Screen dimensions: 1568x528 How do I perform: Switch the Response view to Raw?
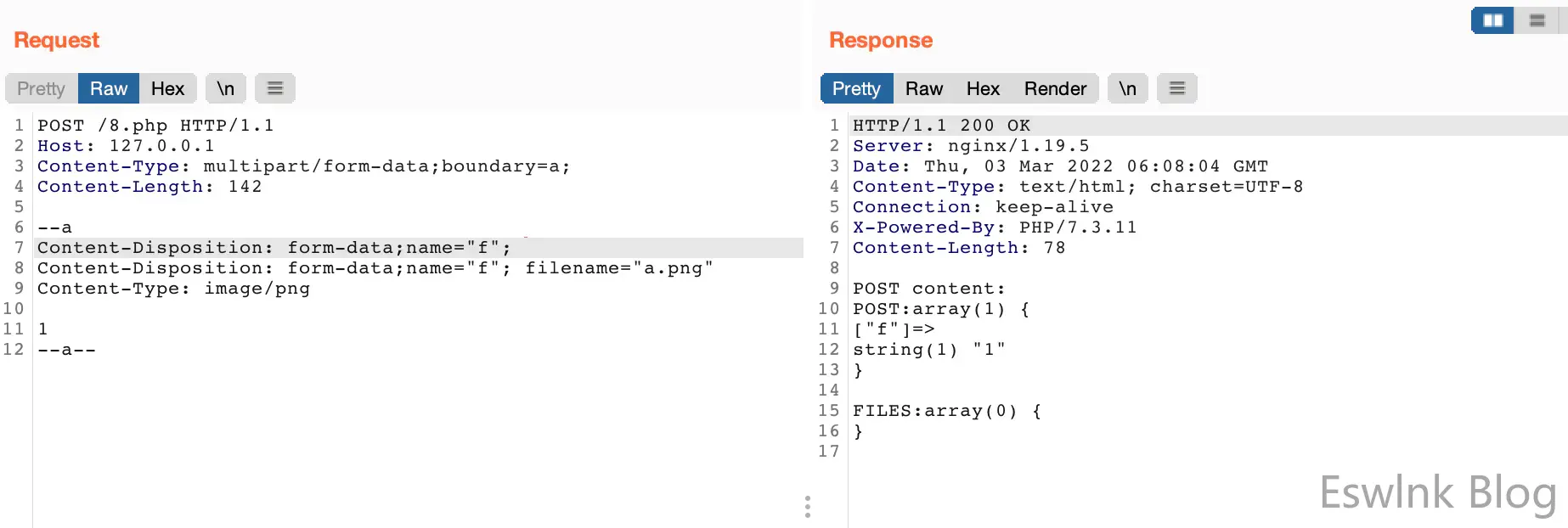[923, 88]
